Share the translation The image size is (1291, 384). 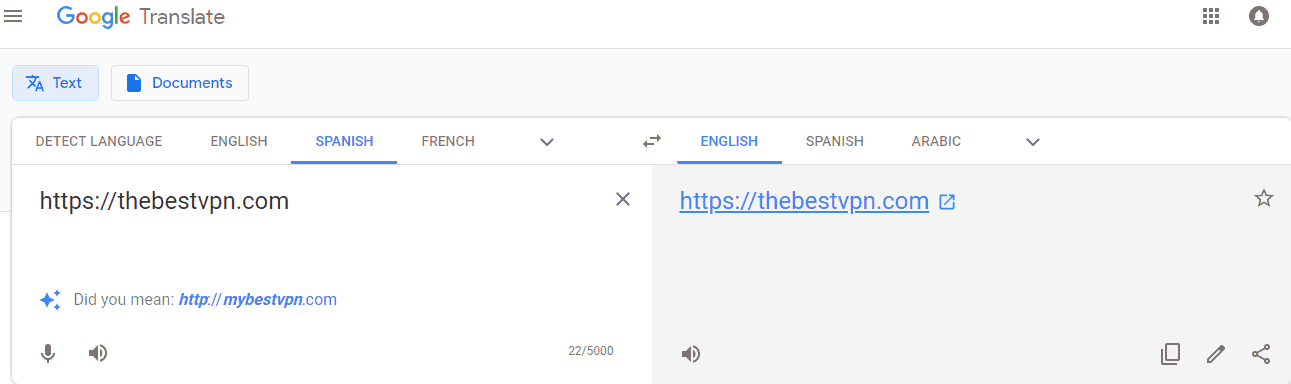1261,354
